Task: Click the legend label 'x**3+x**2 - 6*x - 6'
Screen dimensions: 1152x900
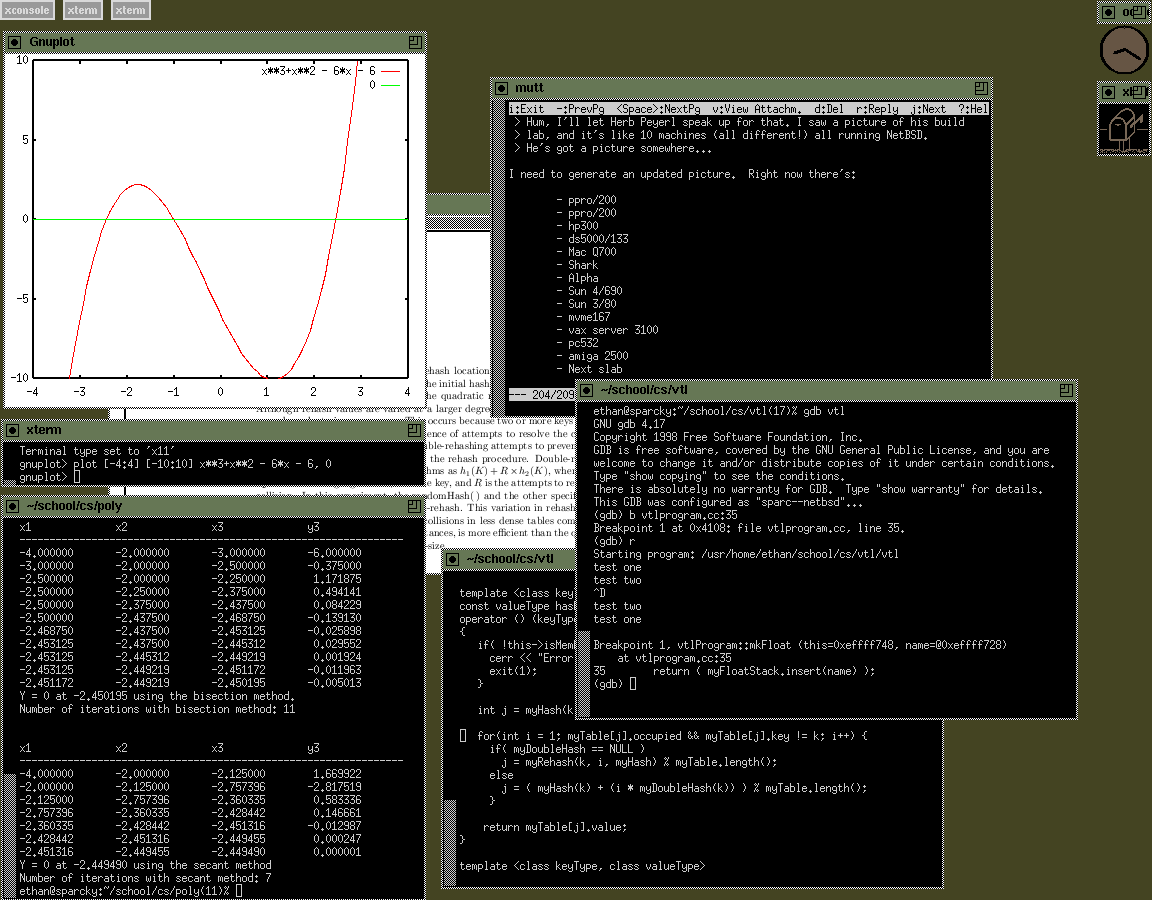Action: tap(318, 71)
